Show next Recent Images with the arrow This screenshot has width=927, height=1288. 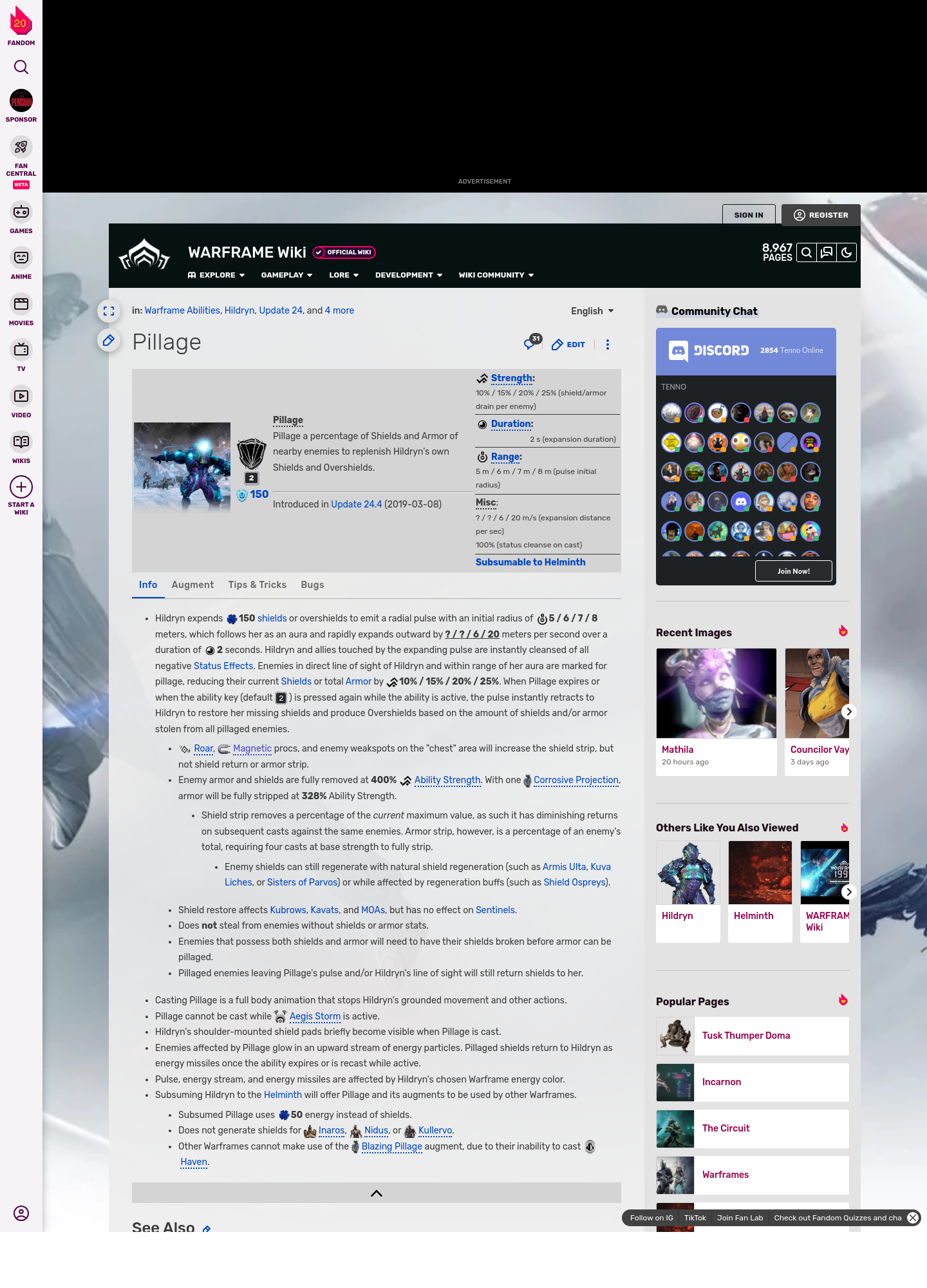[x=849, y=712]
